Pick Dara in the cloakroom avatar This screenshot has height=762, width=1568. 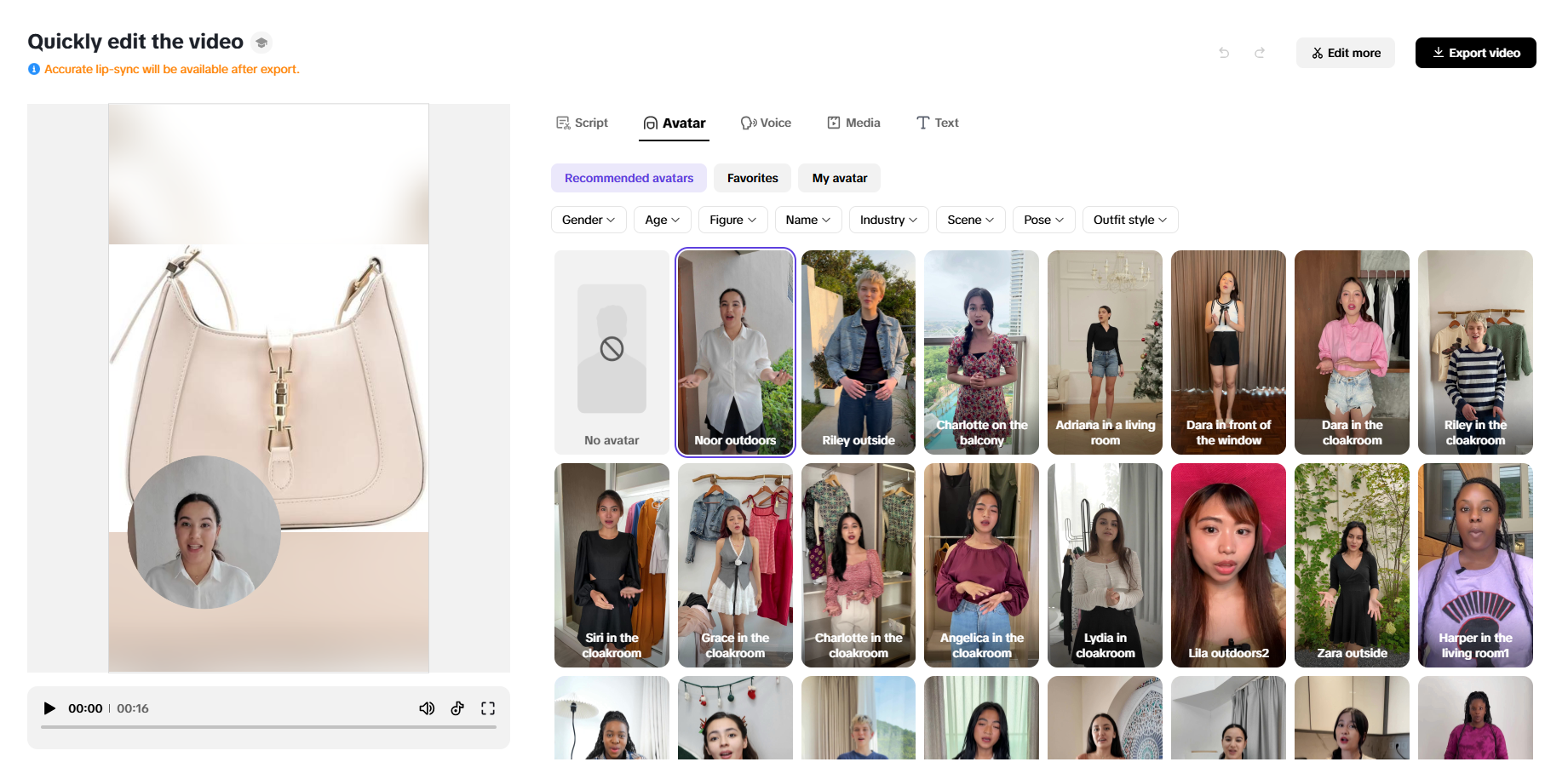(1352, 352)
